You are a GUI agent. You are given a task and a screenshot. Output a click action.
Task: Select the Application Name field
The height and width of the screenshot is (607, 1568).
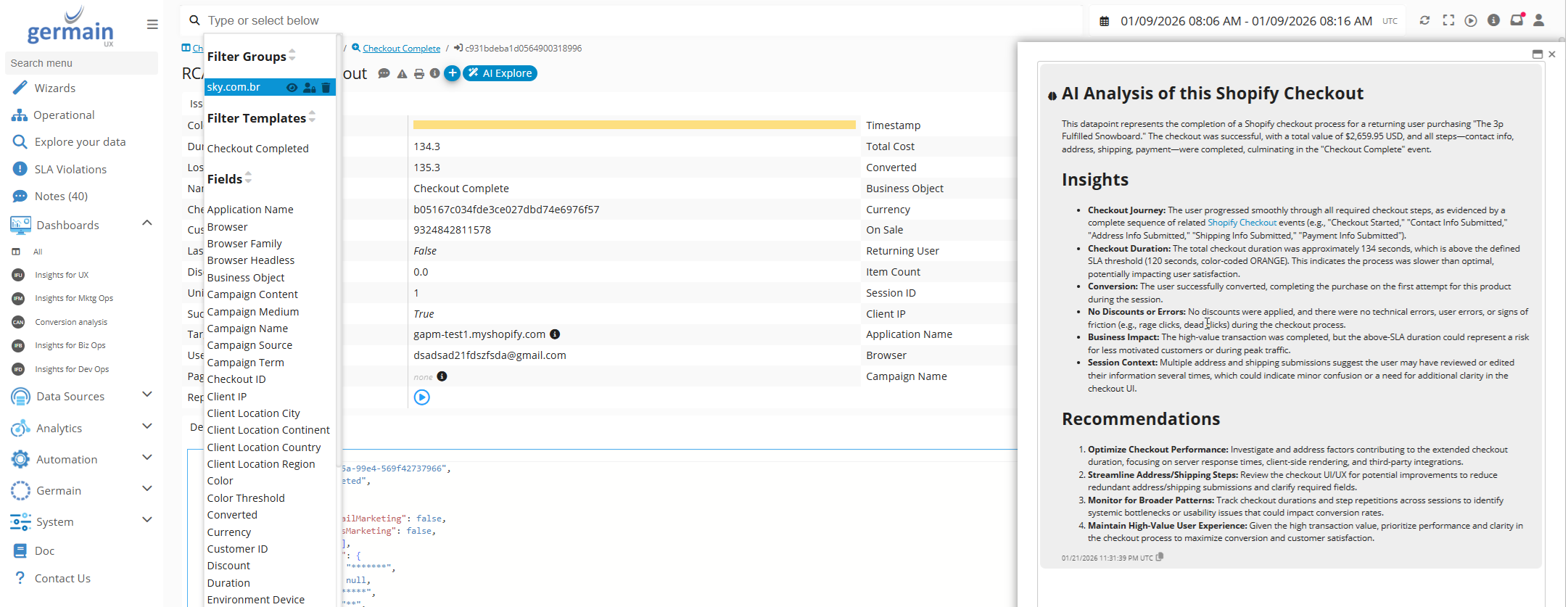[250, 210]
